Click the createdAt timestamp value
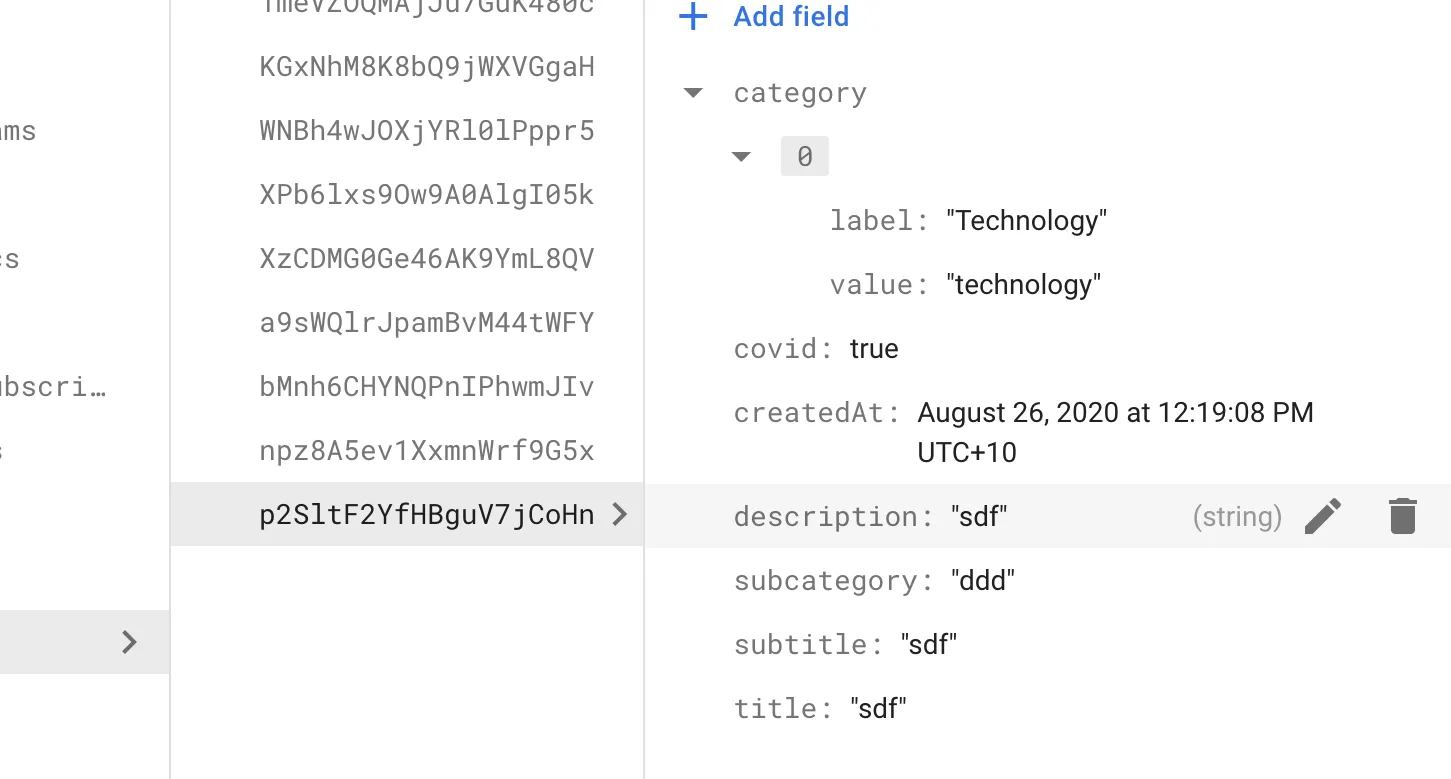The width and height of the screenshot is (1451, 779). click(1114, 413)
